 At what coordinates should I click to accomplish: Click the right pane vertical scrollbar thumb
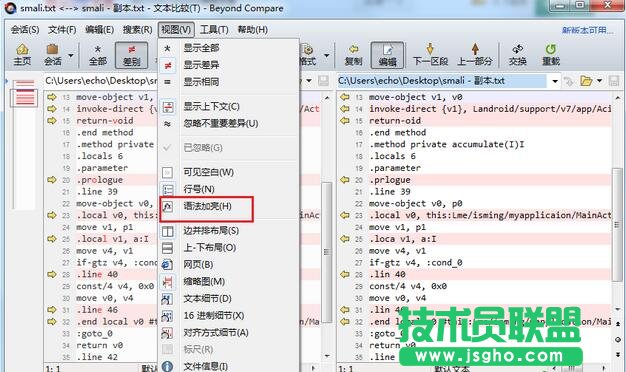pyautogui.click(x=617, y=225)
